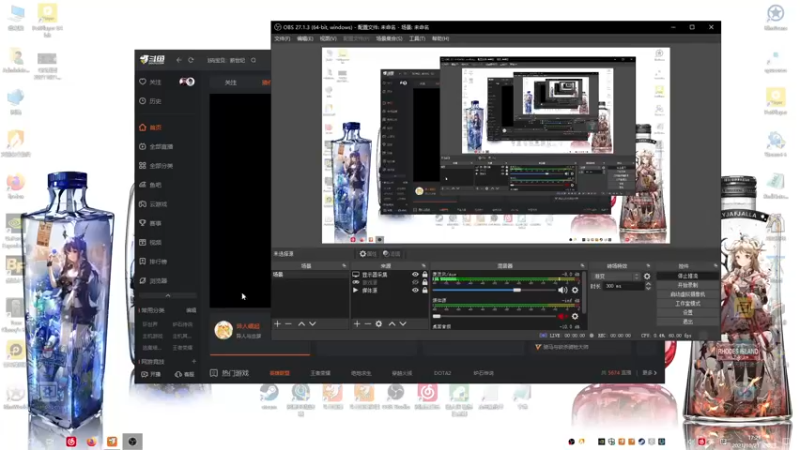Image resolution: width=800 pixels, height=450 pixels.
Task: Add a new scene with the plus icon under 场景
Action: 278,324
